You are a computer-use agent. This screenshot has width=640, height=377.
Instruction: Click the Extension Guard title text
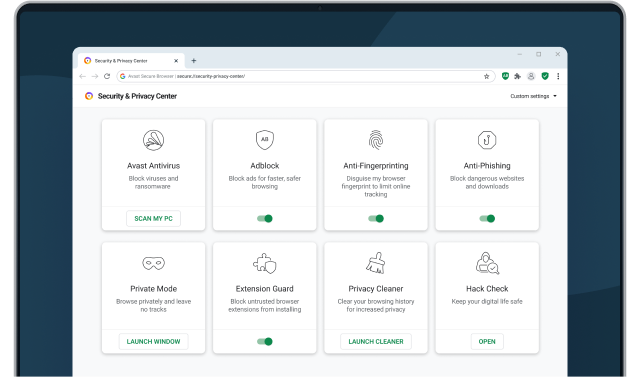pyautogui.click(x=264, y=289)
